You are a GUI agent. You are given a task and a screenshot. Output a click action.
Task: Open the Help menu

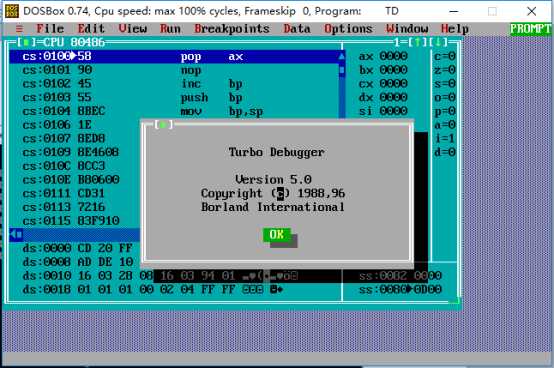coord(455,29)
